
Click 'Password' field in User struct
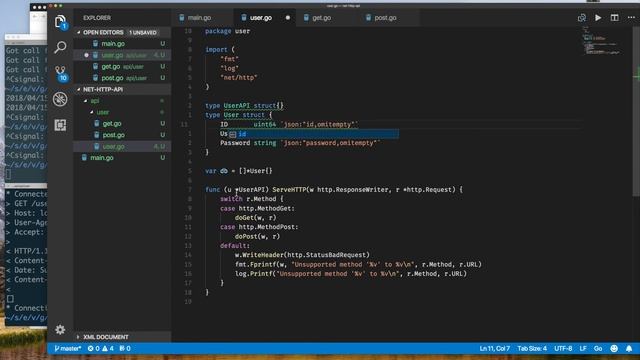235,143
